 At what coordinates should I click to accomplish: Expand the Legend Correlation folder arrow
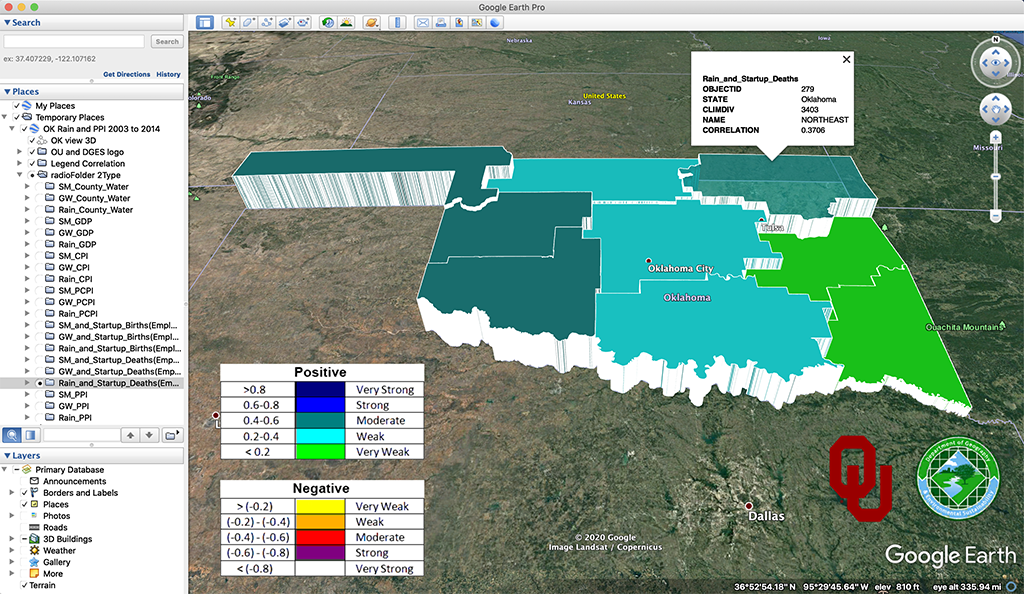20,164
